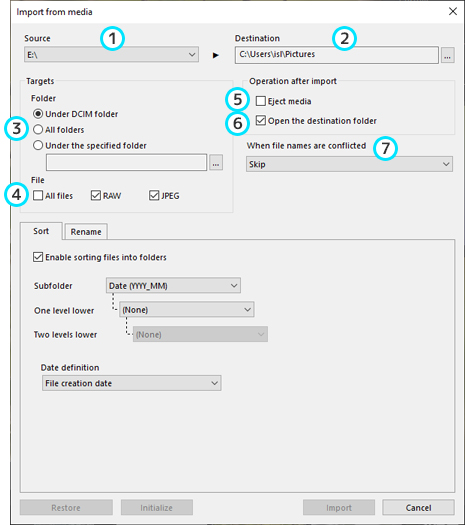The image size is (465, 525).
Task: Expand the file name conflict Skip dropdown
Action: click(349, 164)
